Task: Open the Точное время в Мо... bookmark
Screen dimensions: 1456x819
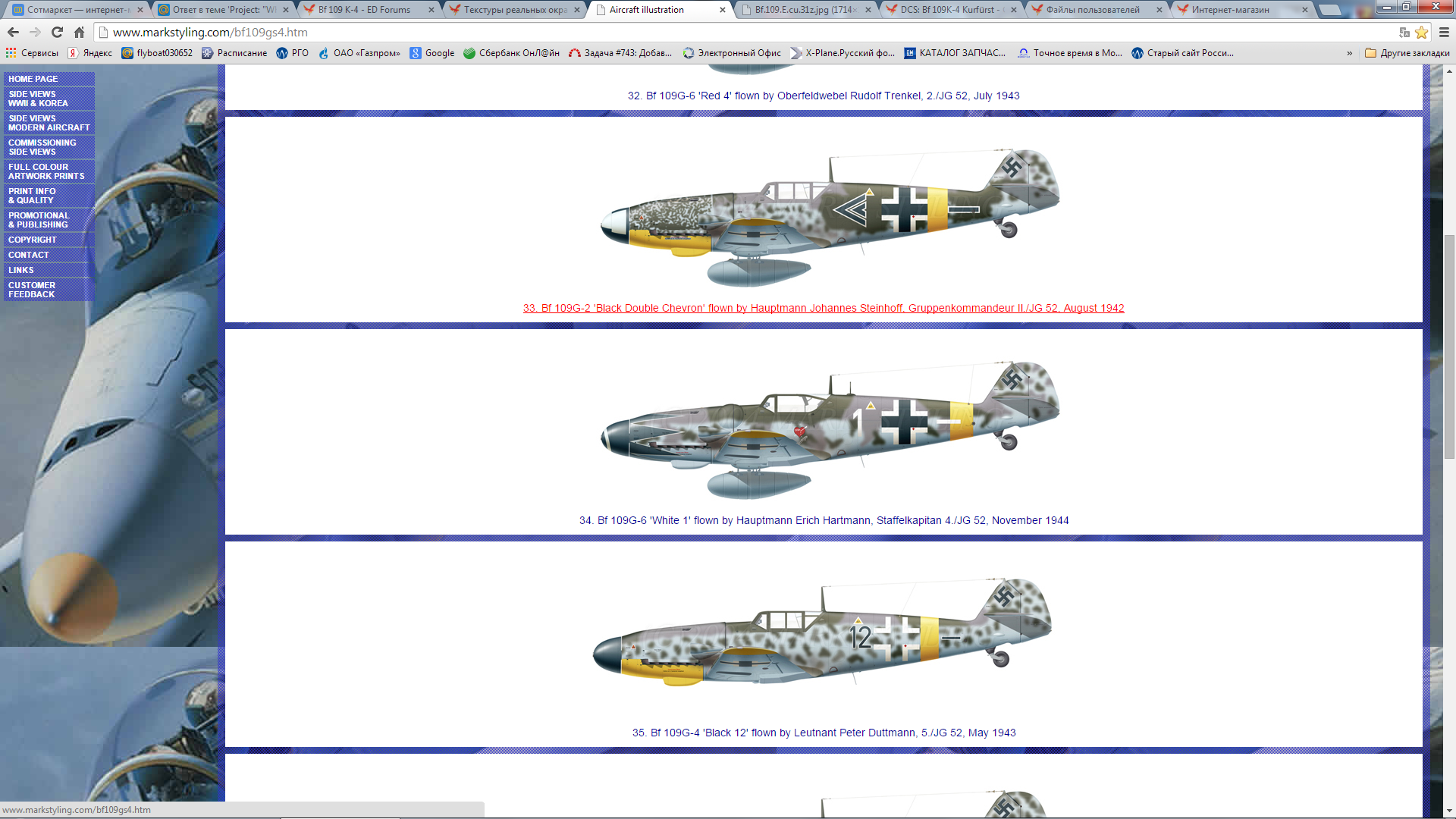Action: (1070, 53)
